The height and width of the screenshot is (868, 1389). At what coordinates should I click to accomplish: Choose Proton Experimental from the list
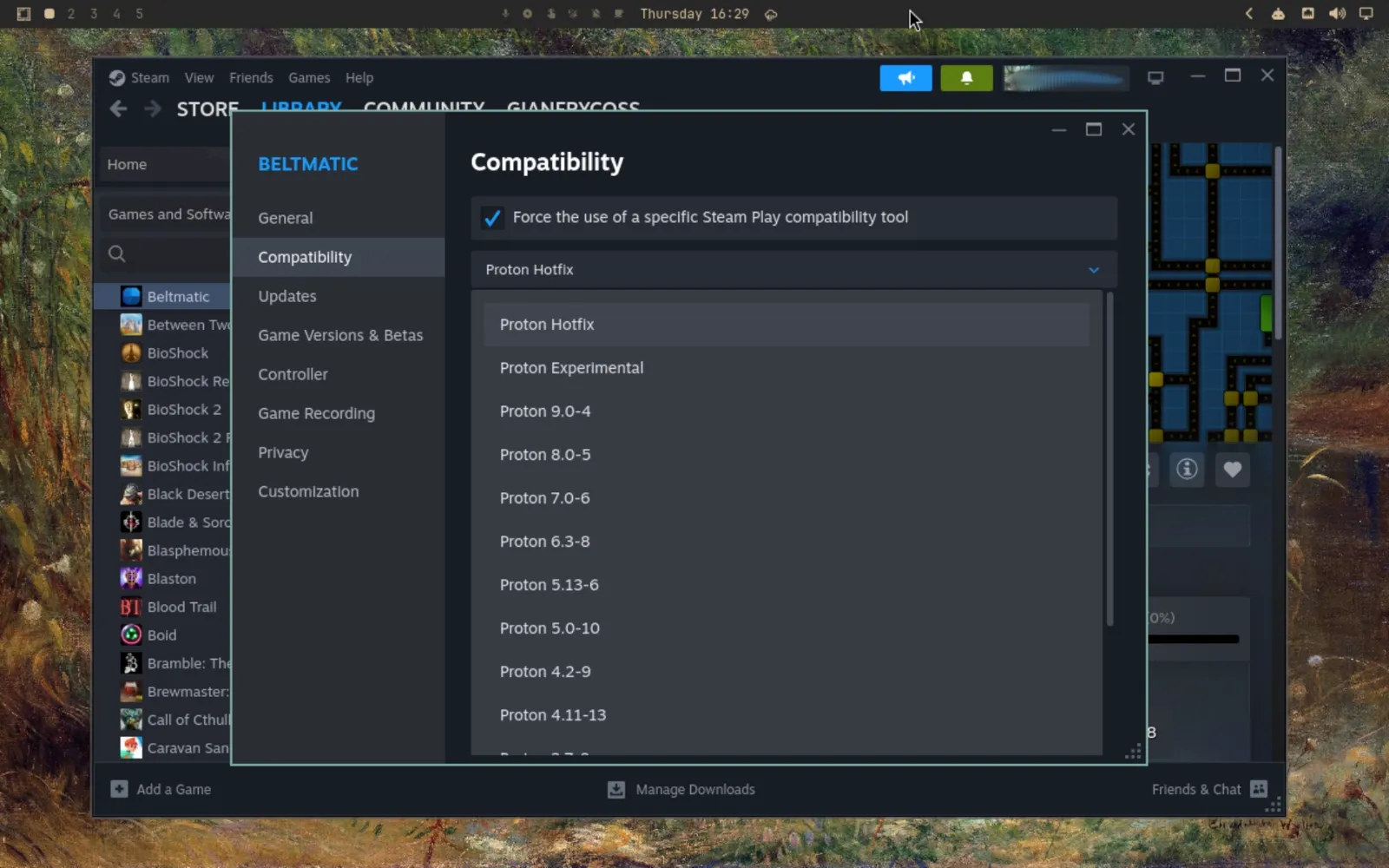pos(787,368)
